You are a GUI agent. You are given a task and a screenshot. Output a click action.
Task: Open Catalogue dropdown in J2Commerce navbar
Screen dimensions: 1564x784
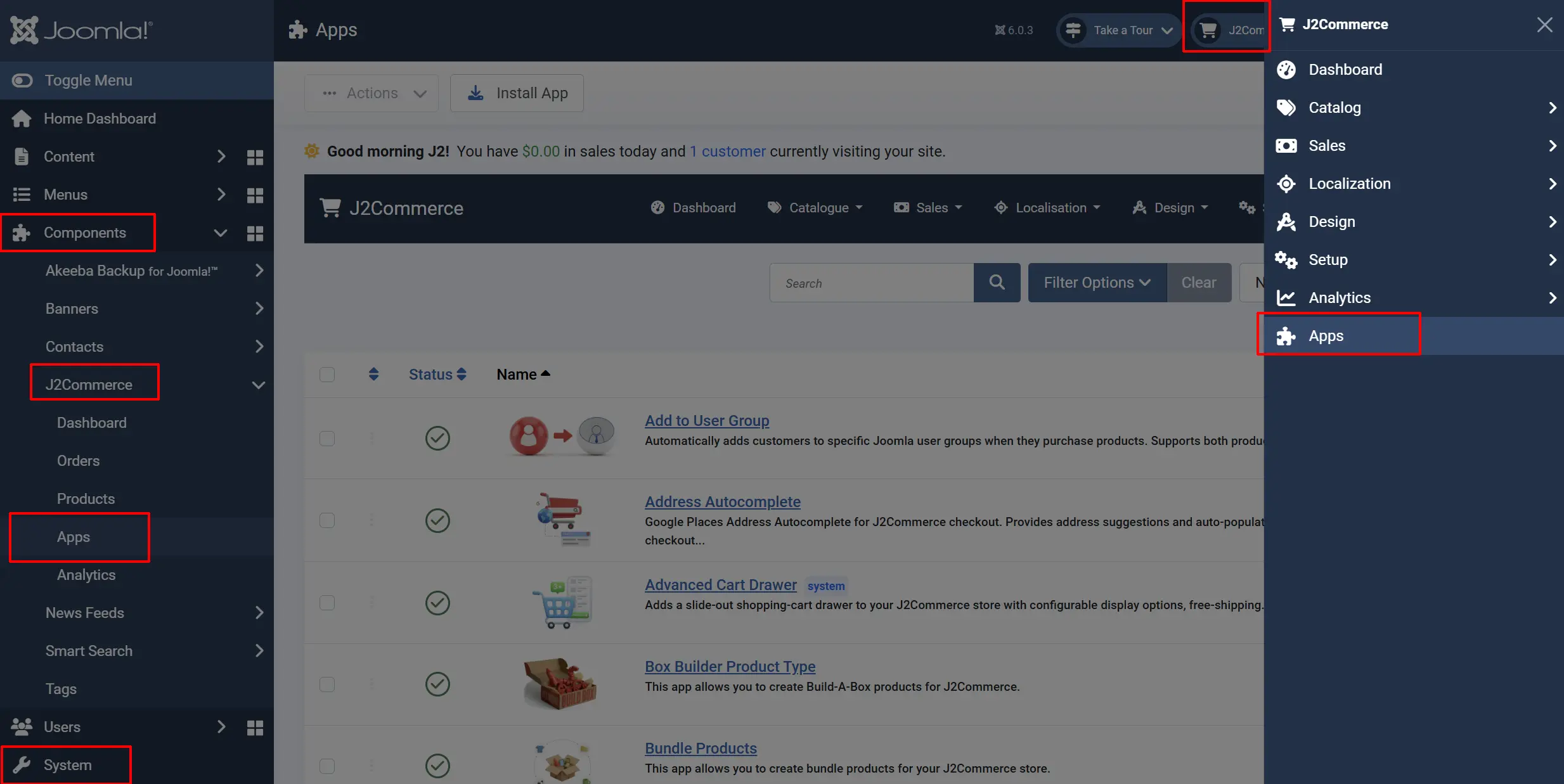pyautogui.click(x=815, y=208)
